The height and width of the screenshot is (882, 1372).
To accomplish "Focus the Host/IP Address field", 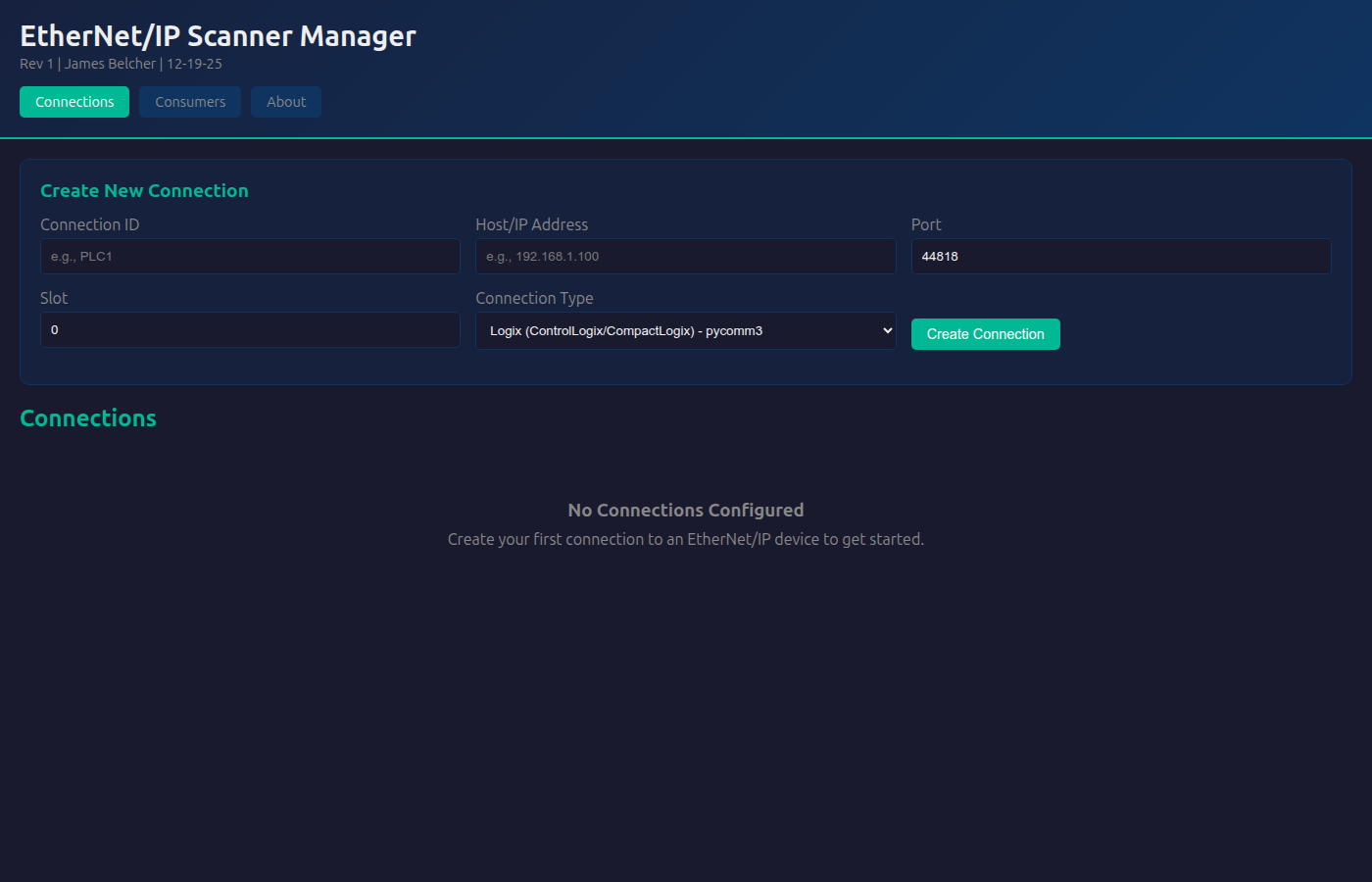I will coord(686,257).
